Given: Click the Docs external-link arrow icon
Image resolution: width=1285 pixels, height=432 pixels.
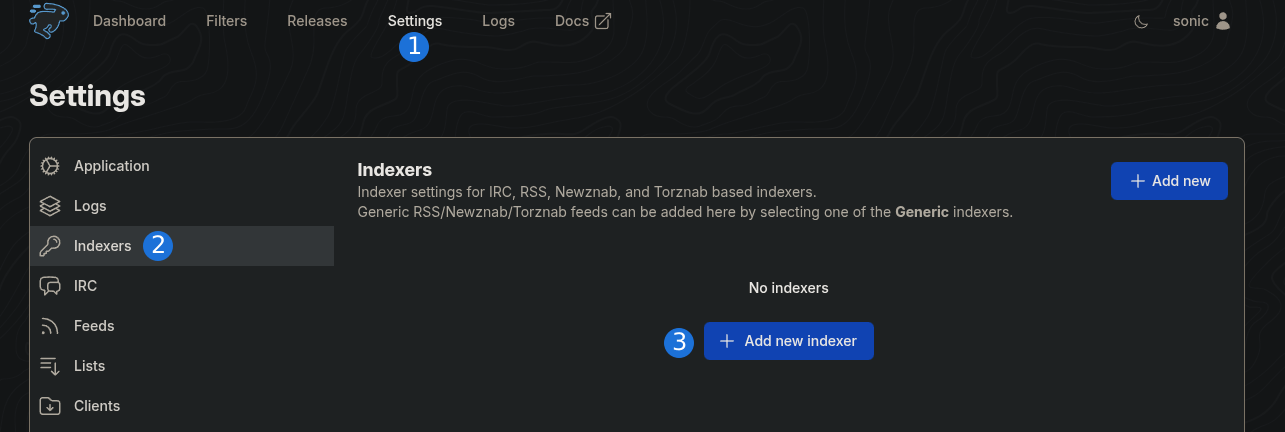Looking at the screenshot, I should tap(603, 21).
